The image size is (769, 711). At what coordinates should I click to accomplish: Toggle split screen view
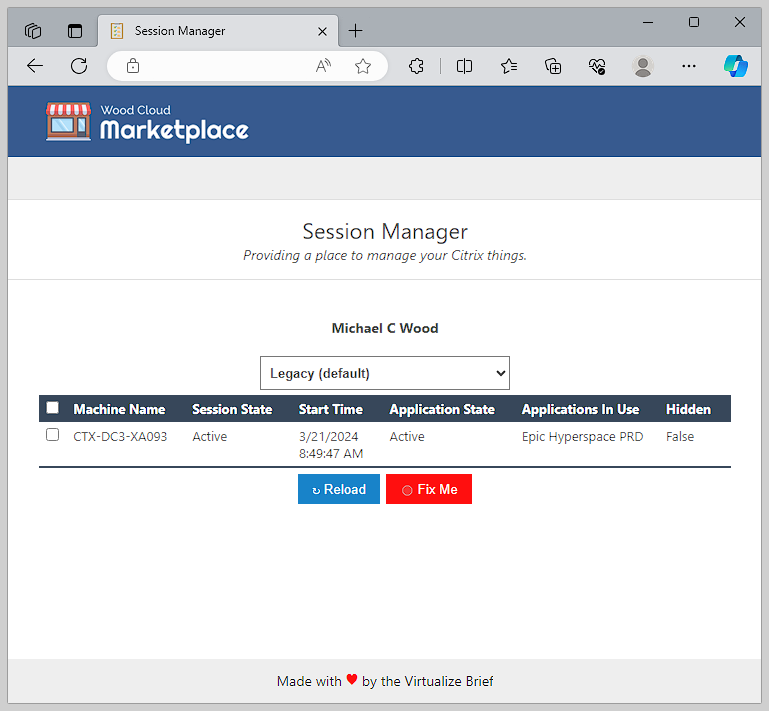464,66
